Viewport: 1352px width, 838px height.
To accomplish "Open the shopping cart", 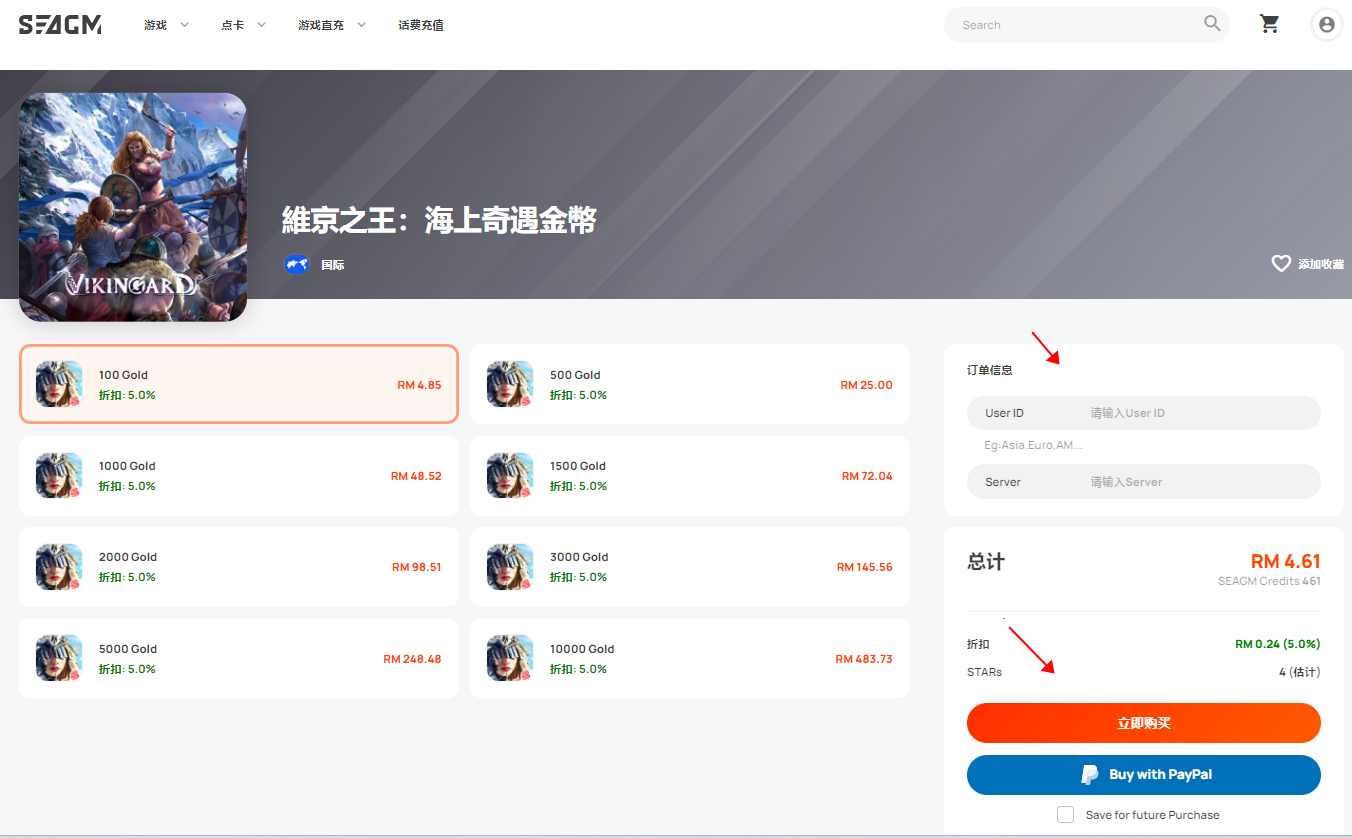I will pyautogui.click(x=1270, y=24).
